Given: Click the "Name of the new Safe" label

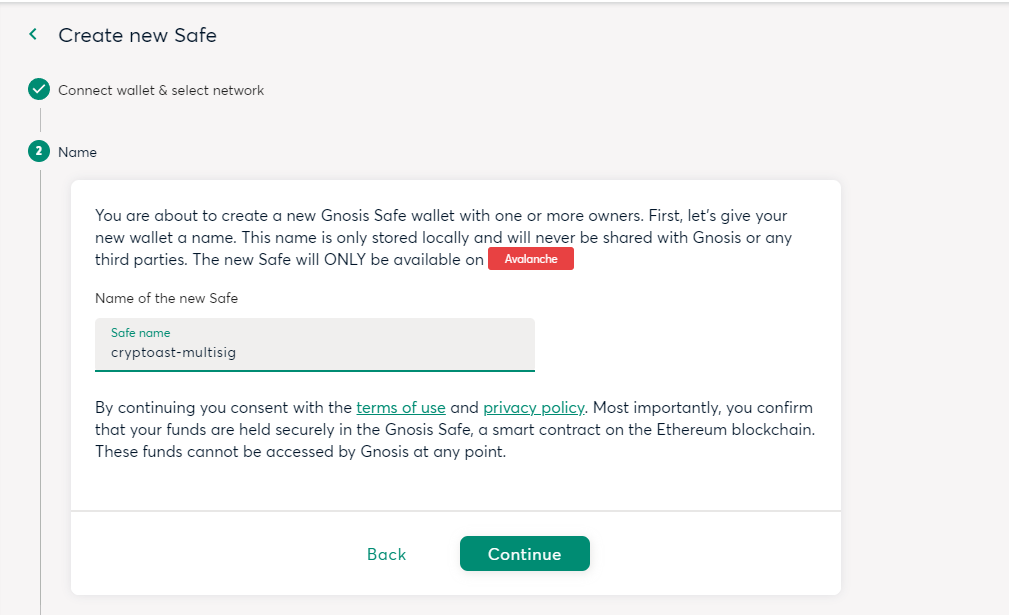Looking at the screenshot, I should (166, 298).
